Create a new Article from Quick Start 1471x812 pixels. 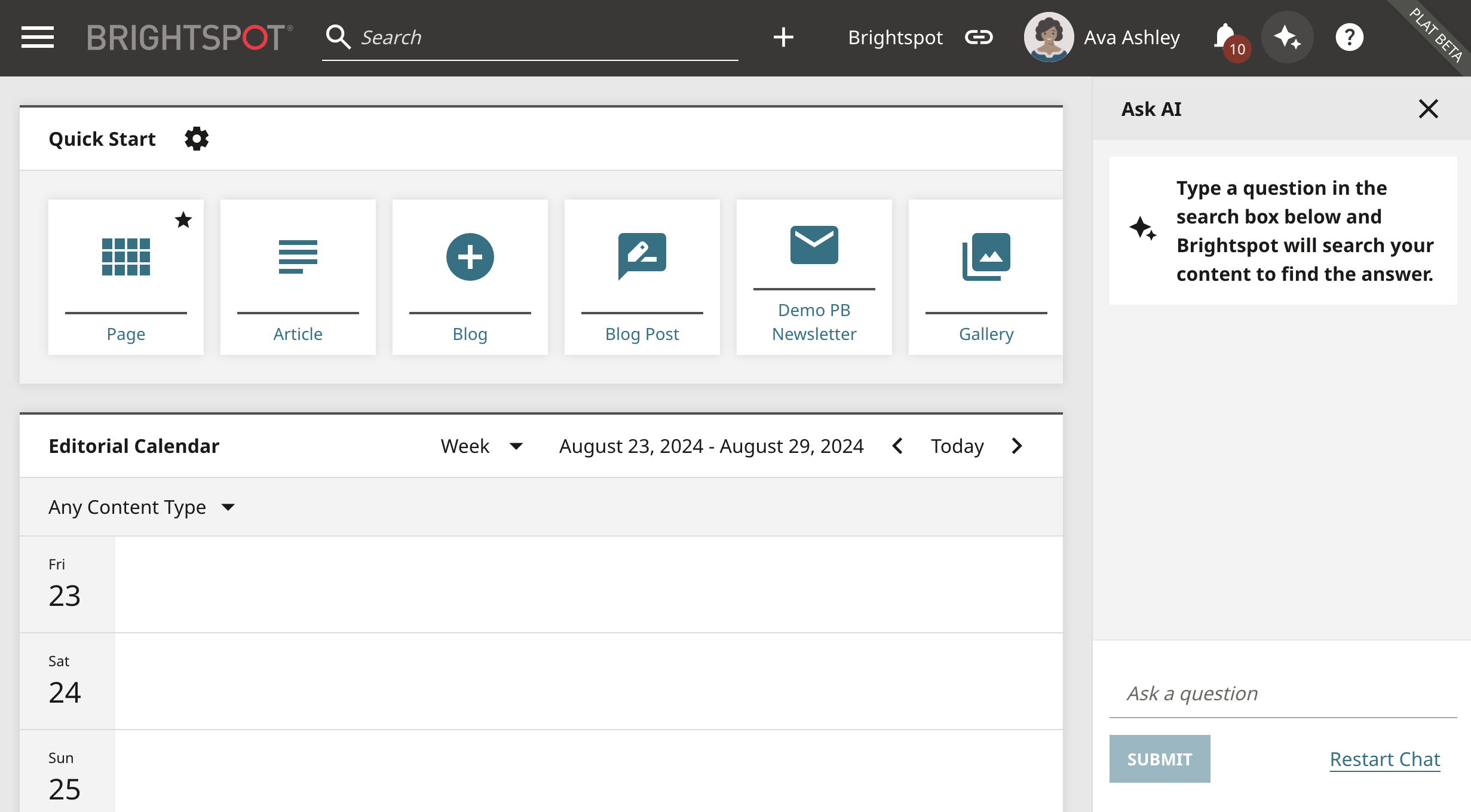click(x=298, y=277)
